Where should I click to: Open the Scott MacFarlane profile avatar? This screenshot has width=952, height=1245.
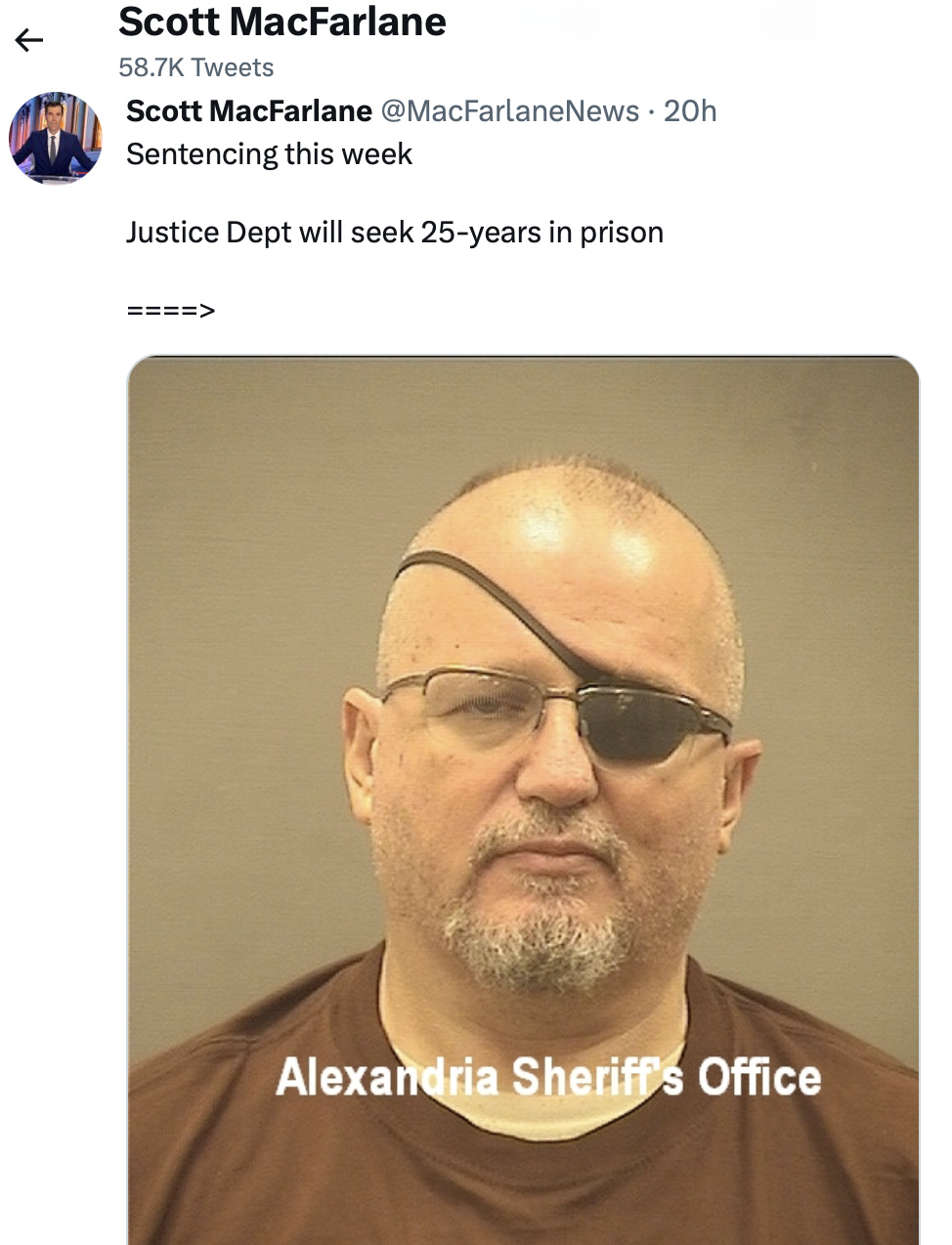pos(56,138)
